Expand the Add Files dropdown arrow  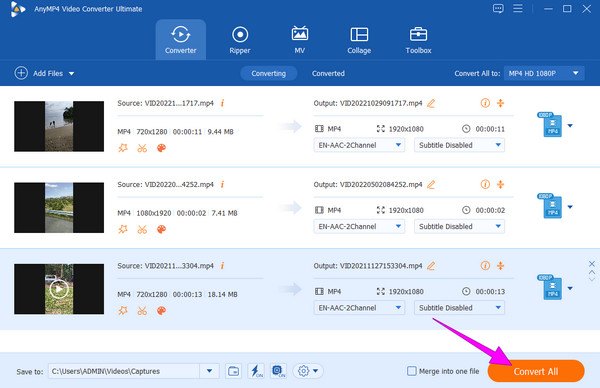72,73
